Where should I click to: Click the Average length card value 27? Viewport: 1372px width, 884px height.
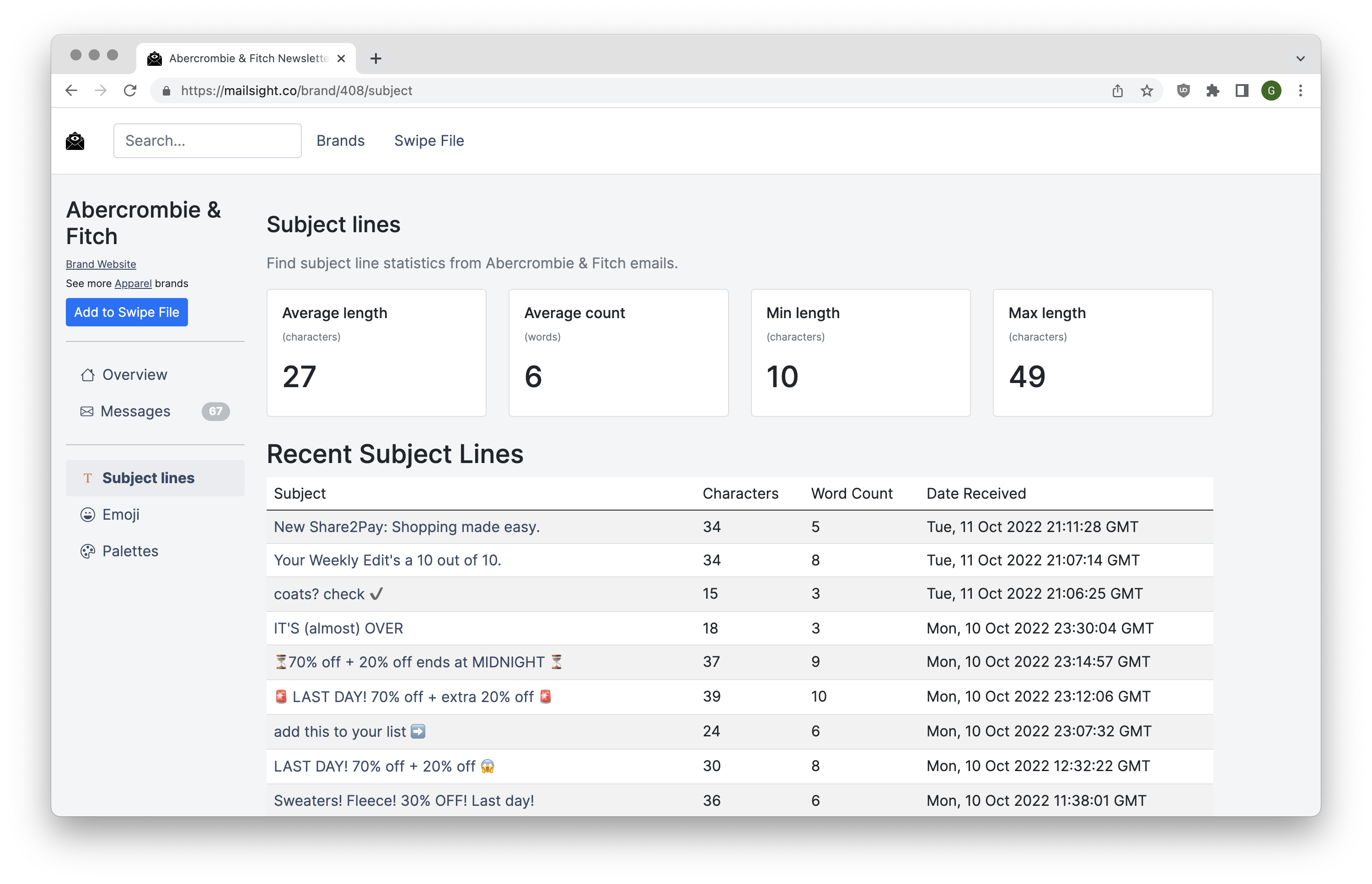pyautogui.click(x=299, y=377)
